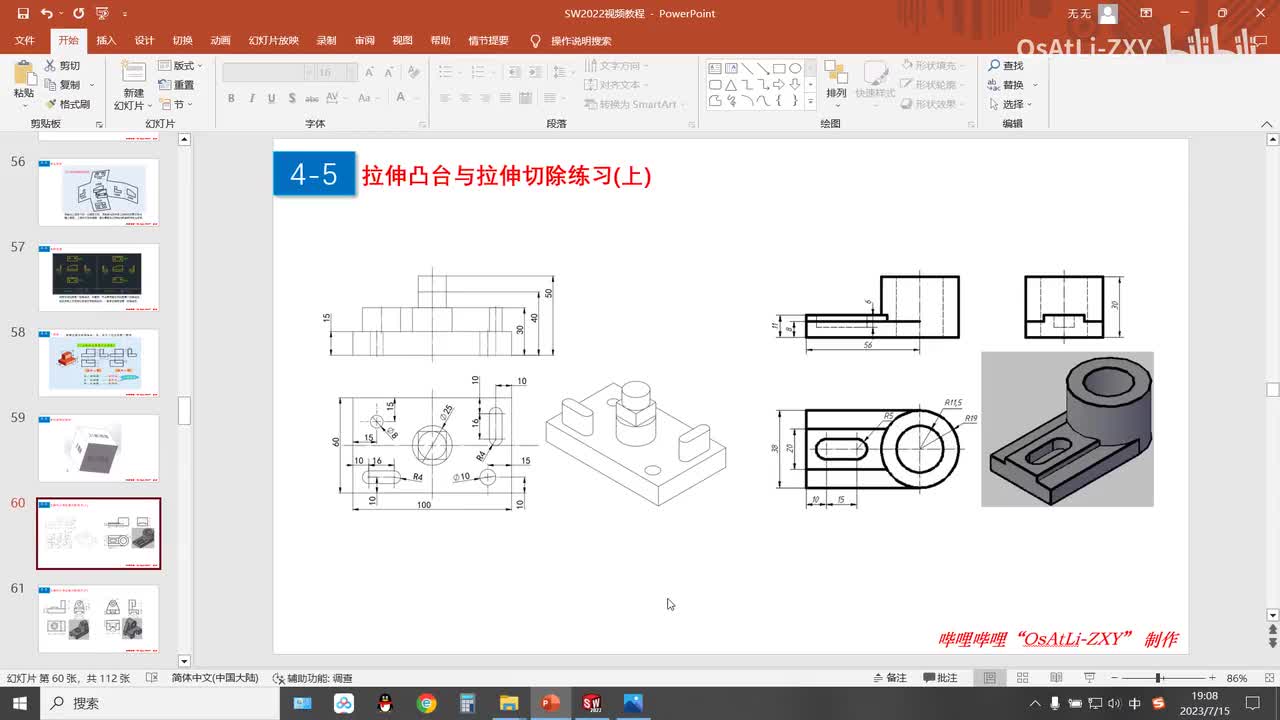Open 选择 select dropdown

[1010, 104]
